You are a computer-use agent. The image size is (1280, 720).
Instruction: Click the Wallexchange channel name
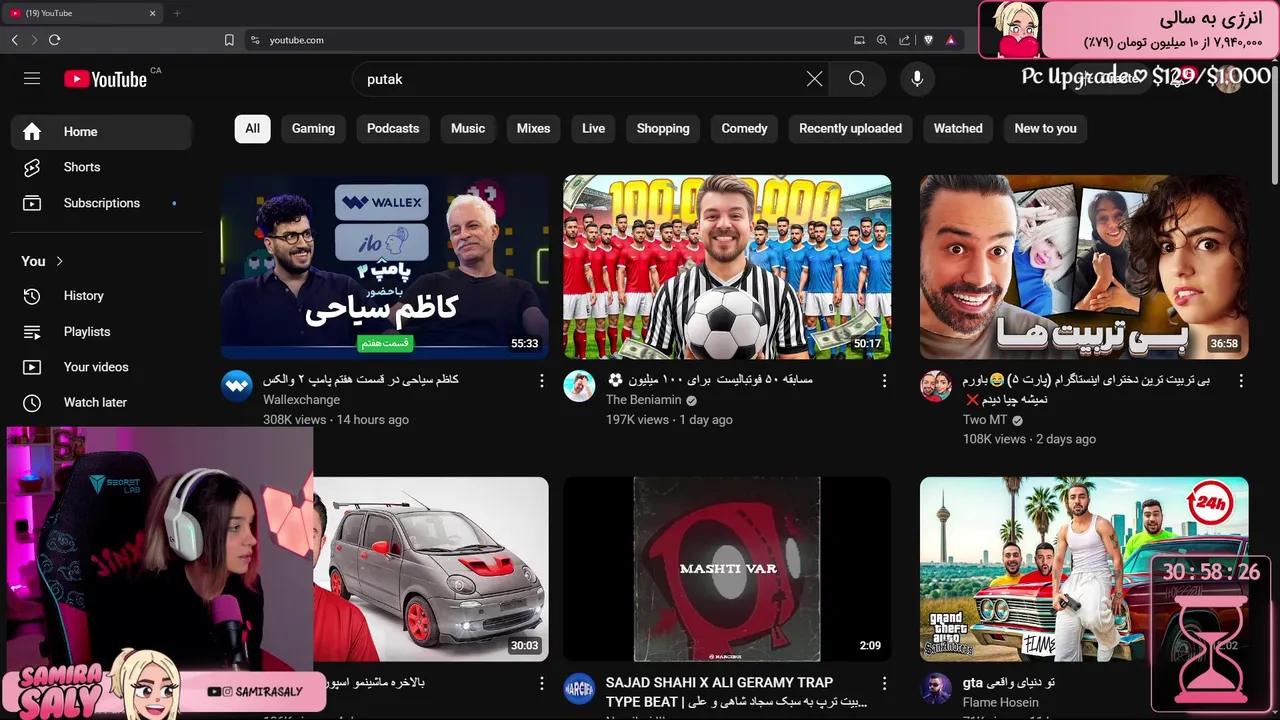tap(301, 400)
